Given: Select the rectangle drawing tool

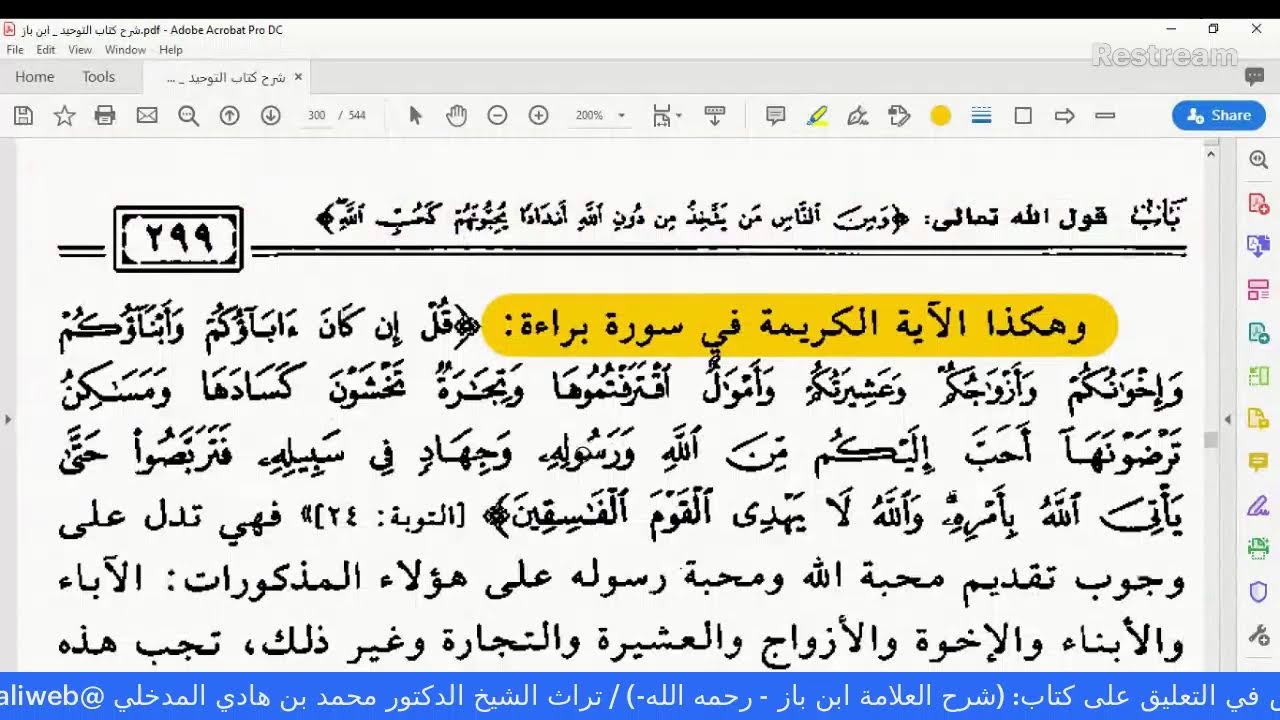Looking at the screenshot, I should click(1023, 116).
